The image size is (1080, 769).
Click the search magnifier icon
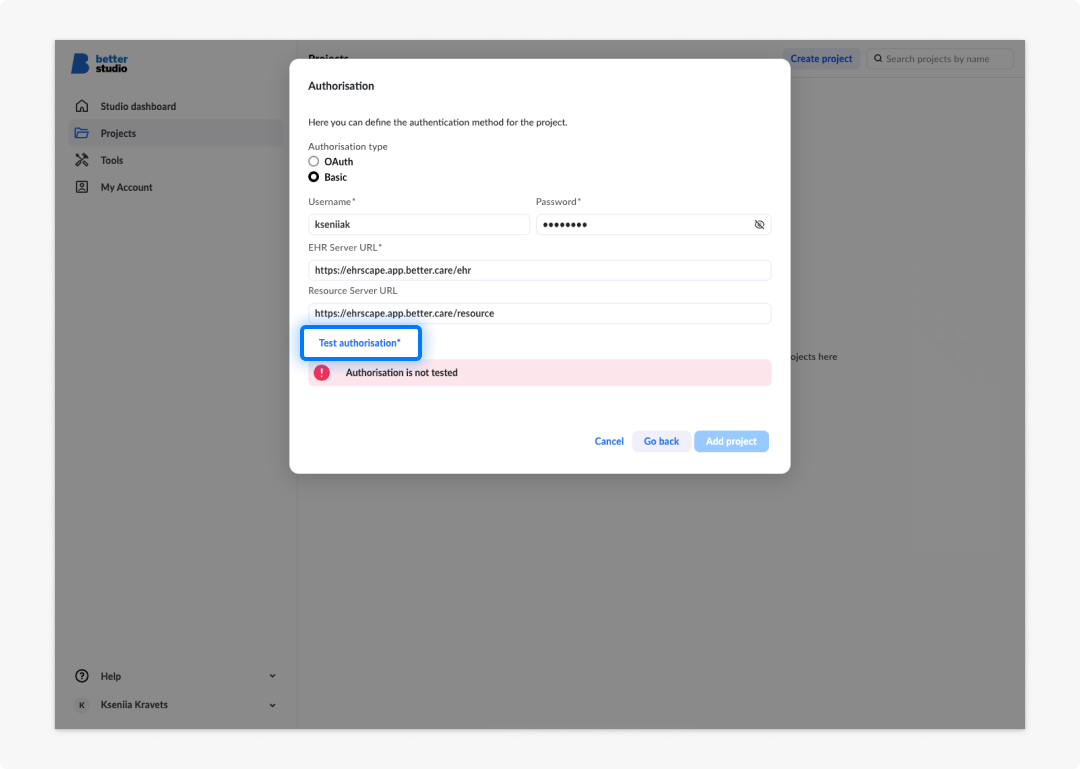pyautogui.click(x=878, y=59)
